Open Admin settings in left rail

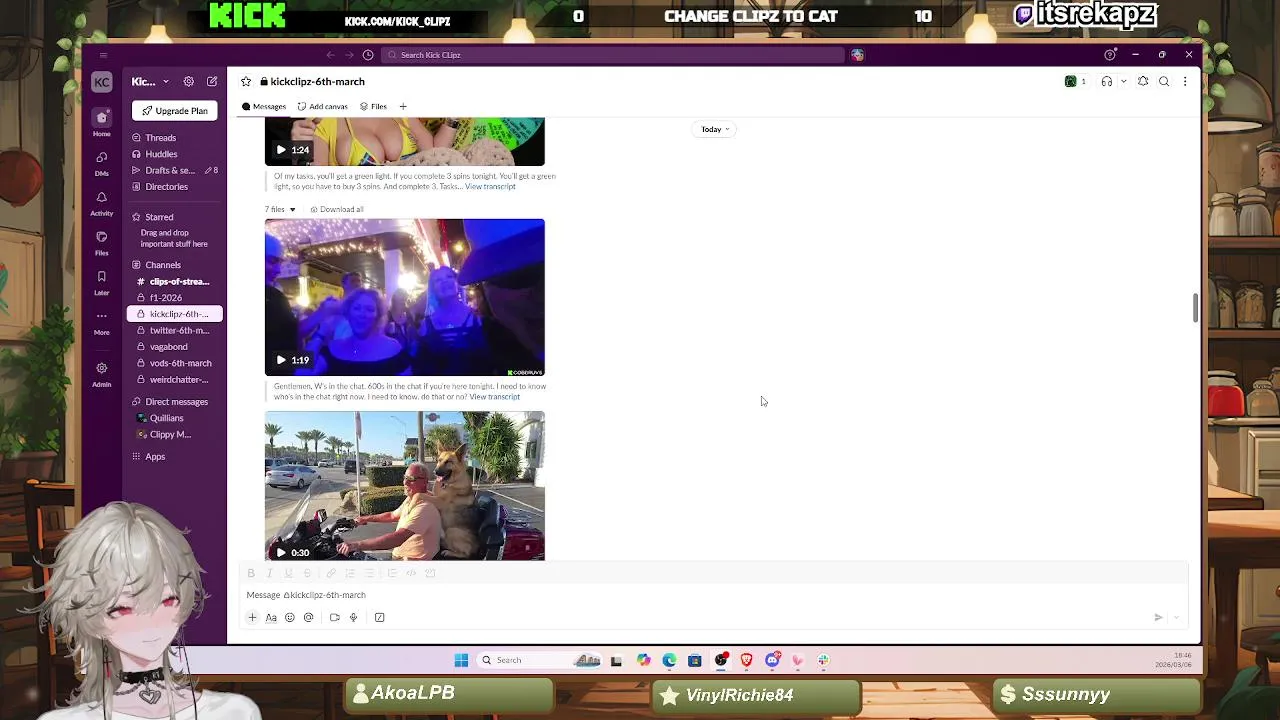coord(101,374)
